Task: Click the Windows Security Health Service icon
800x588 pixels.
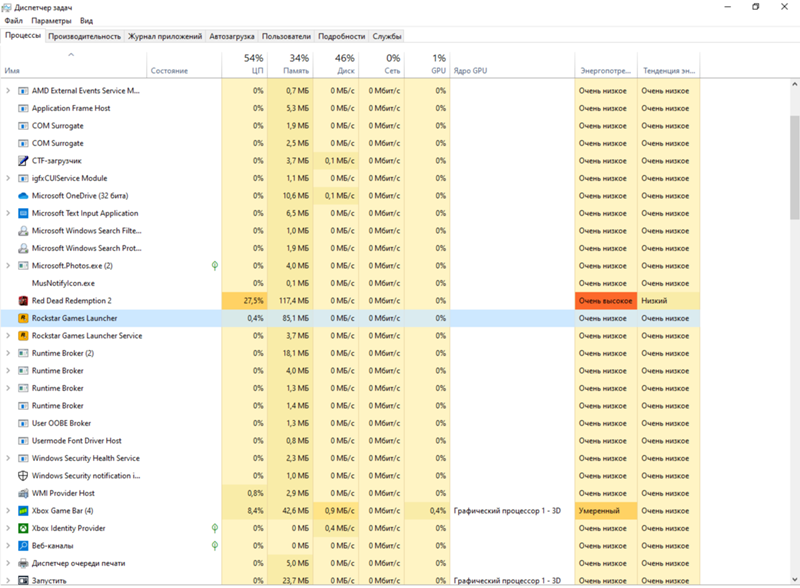Action: tap(23, 458)
